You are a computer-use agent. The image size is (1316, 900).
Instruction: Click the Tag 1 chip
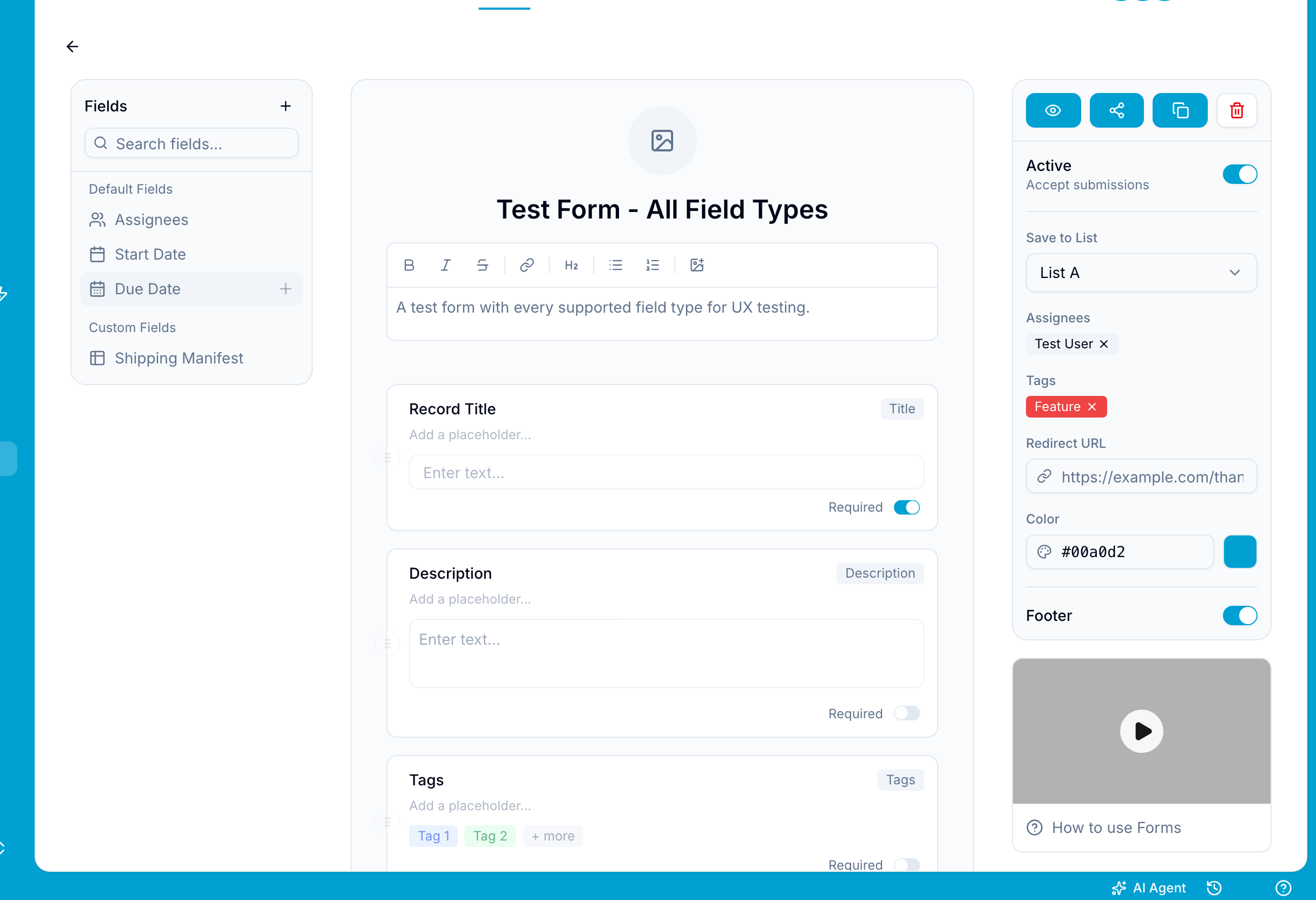point(433,836)
